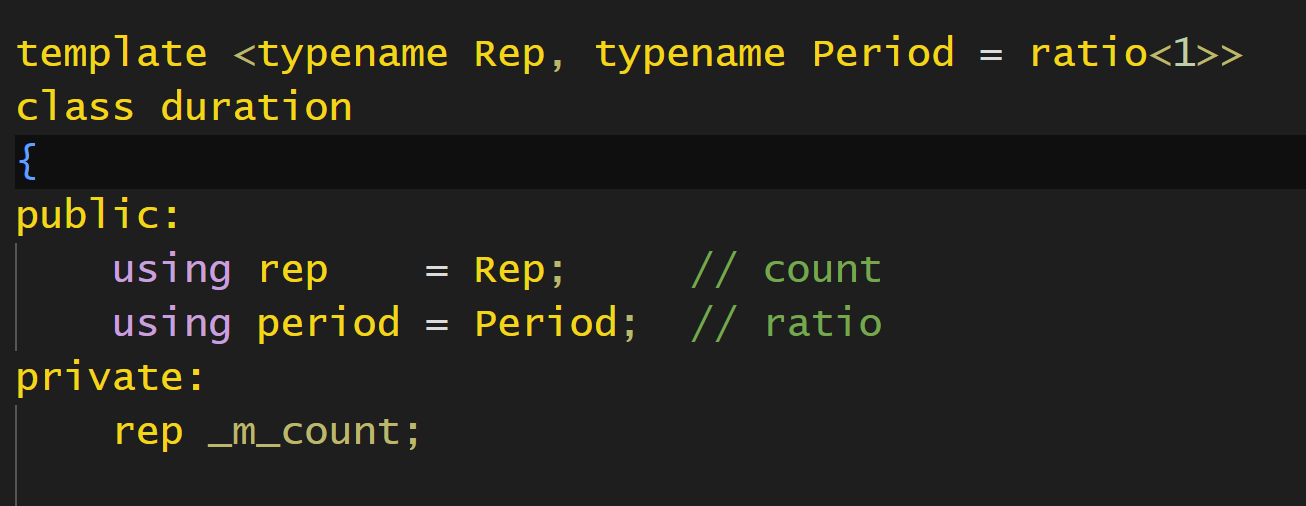
Task: Click the using keyword before period
Action: coord(171,323)
